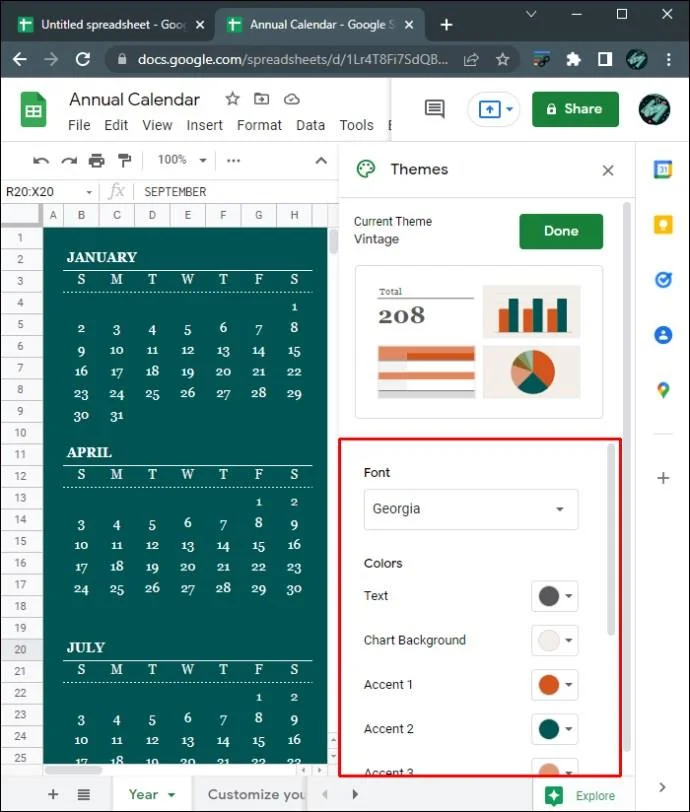
Task: Undo the last action in toolbar
Action: pyautogui.click(x=41, y=161)
